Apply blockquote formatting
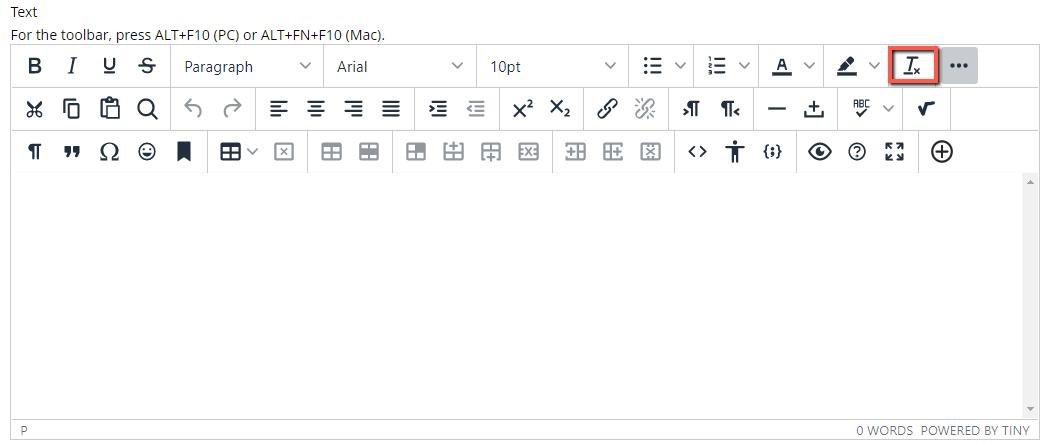Viewport: 1045px width, 444px height. 72,152
